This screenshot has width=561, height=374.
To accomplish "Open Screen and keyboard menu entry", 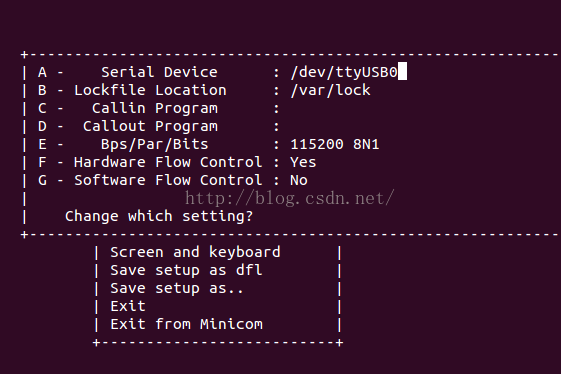I will (195, 252).
